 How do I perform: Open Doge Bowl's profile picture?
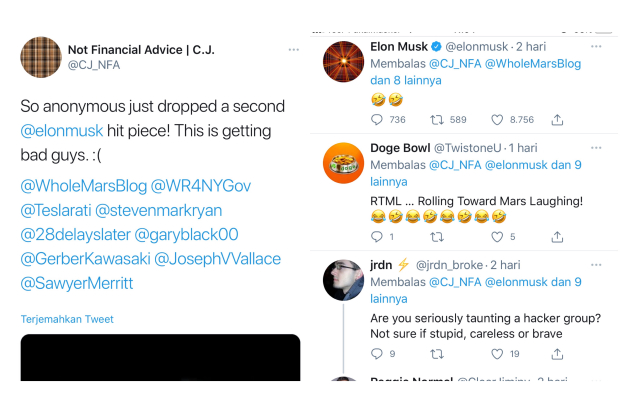343,164
